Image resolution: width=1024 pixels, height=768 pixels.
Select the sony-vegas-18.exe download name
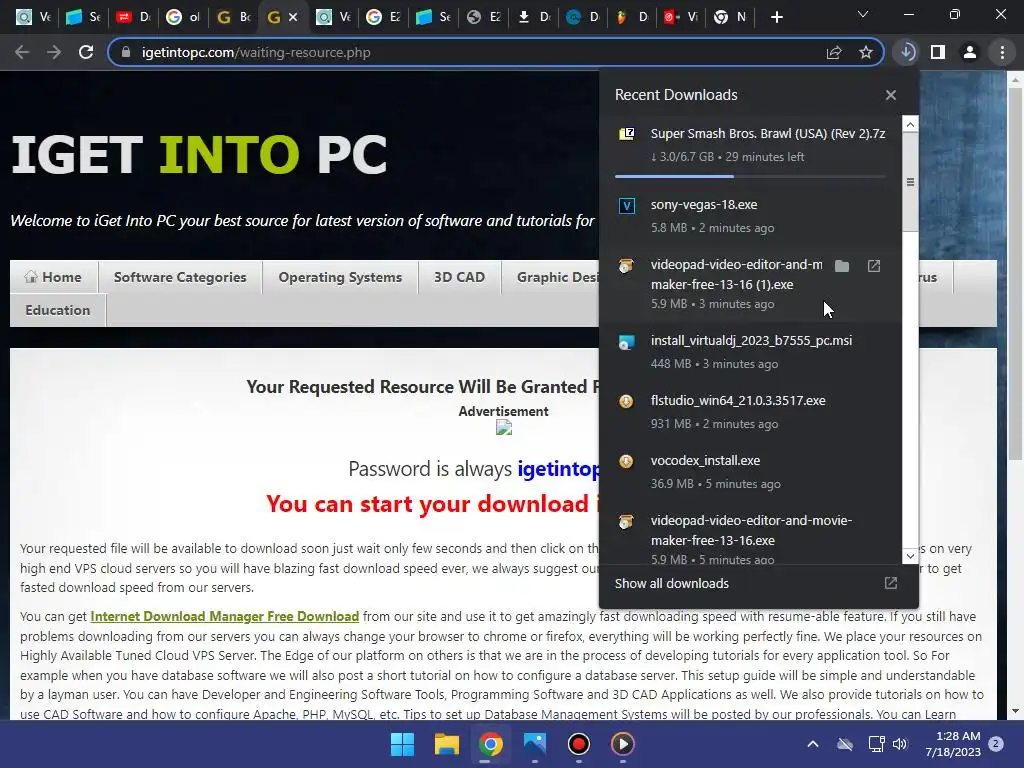[704, 204]
